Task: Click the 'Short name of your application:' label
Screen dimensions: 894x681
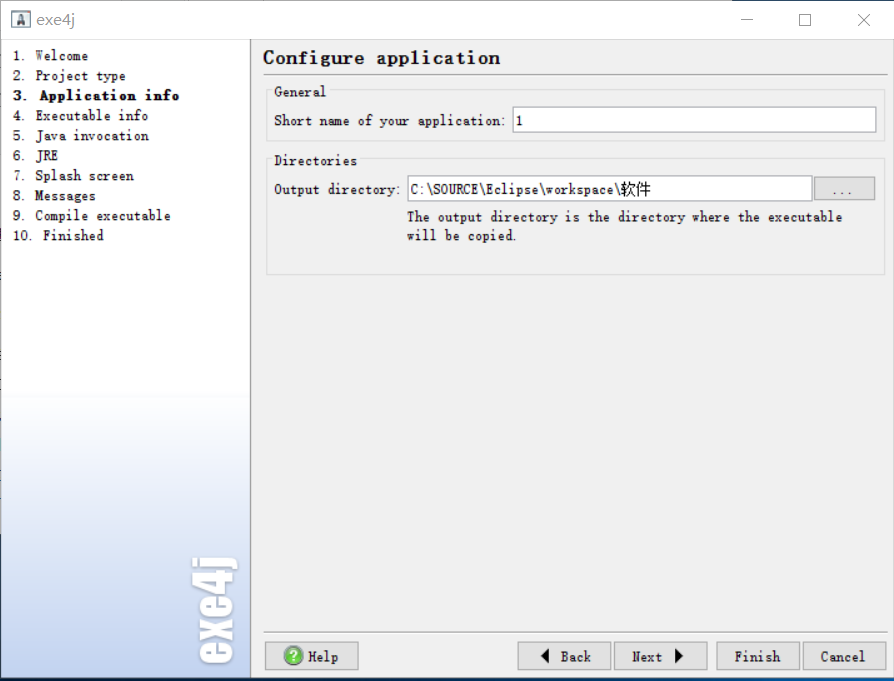Action: (x=389, y=121)
